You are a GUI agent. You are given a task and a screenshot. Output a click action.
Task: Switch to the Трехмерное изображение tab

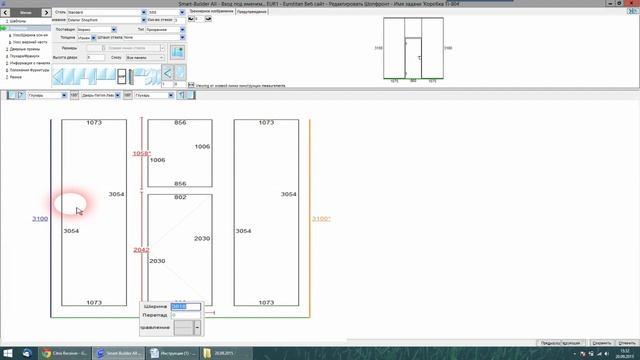(211, 11)
